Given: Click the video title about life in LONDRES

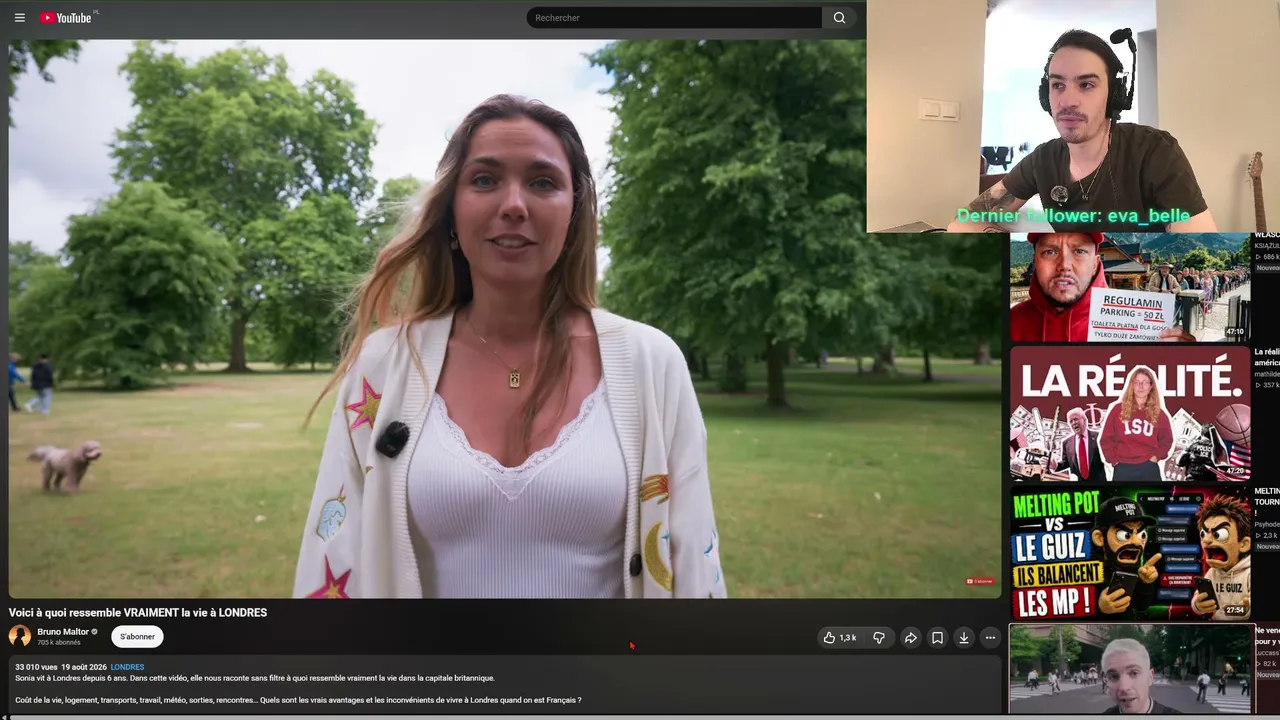Looking at the screenshot, I should tap(138, 613).
